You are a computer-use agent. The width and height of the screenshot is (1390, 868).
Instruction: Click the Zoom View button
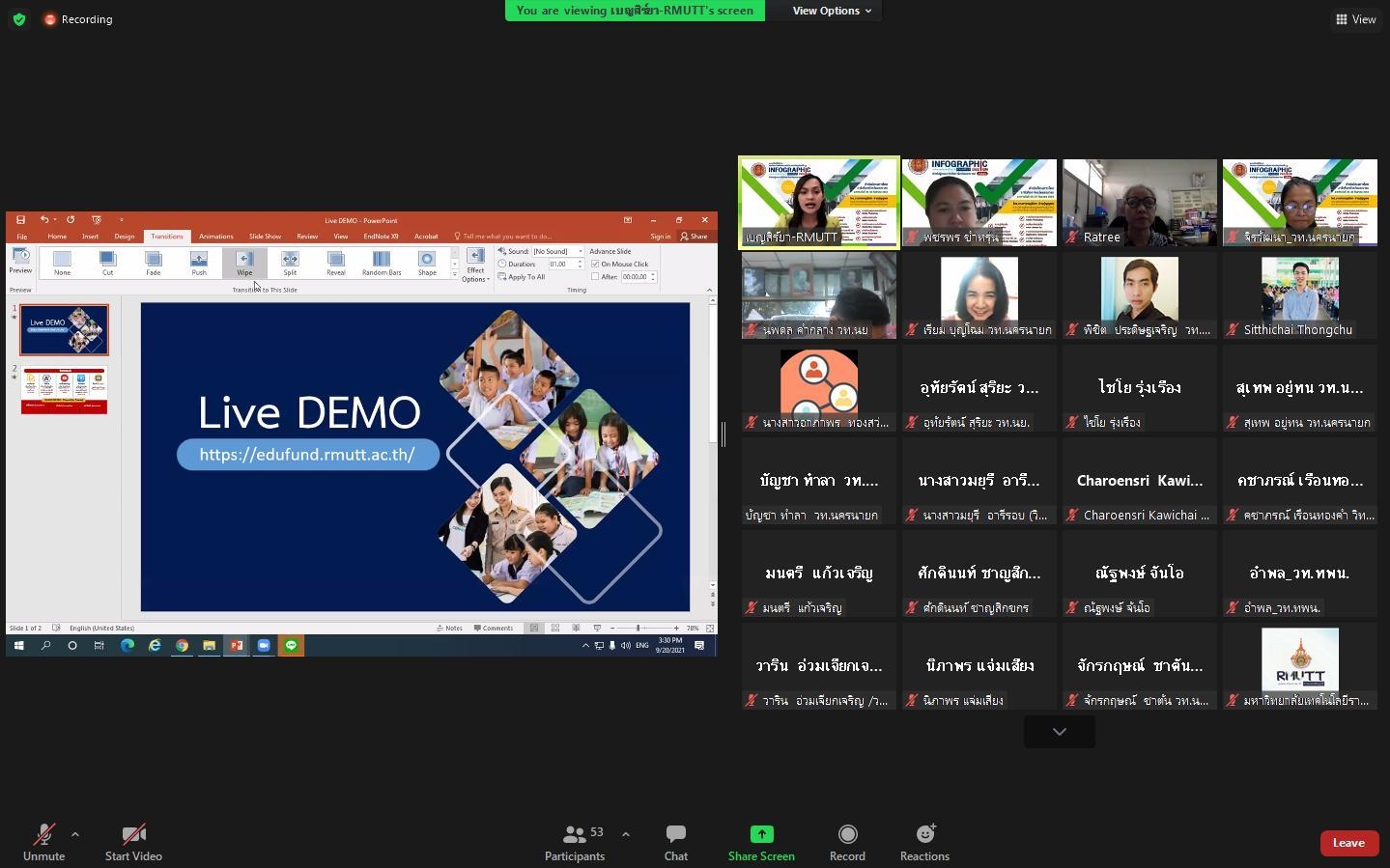tap(1356, 19)
